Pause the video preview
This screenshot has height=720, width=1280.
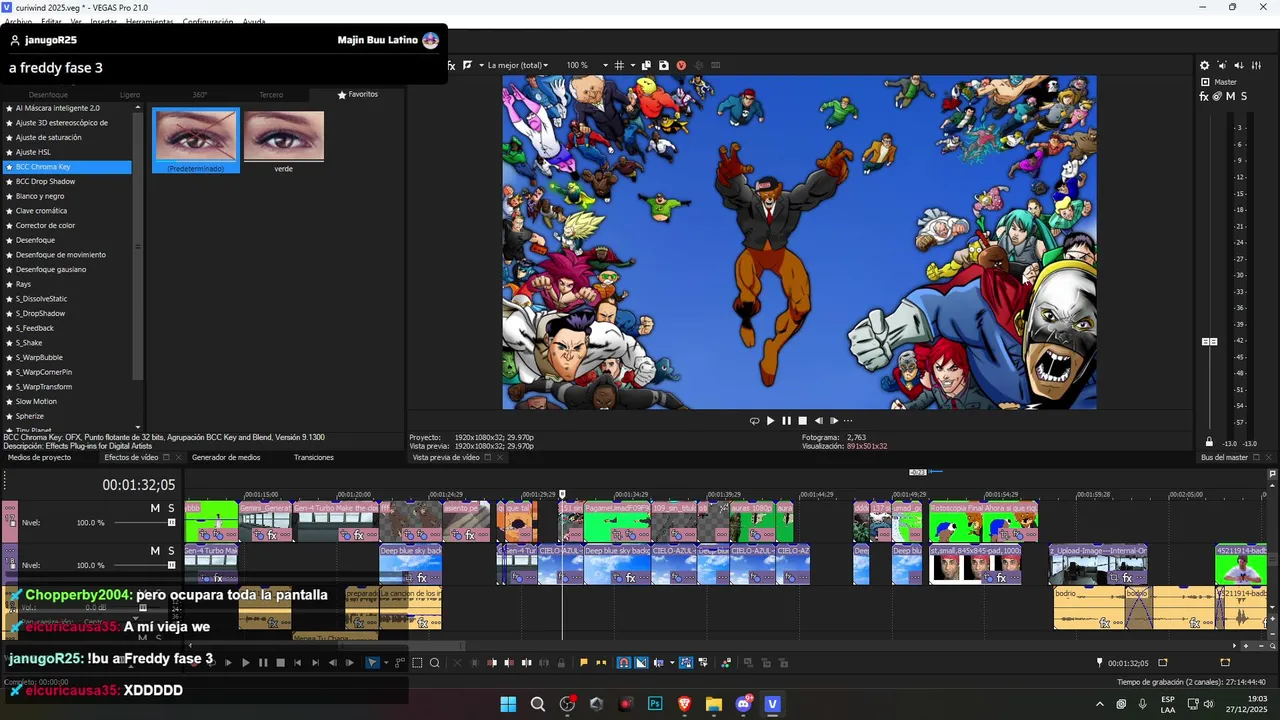pyautogui.click(x=786, y=421)
